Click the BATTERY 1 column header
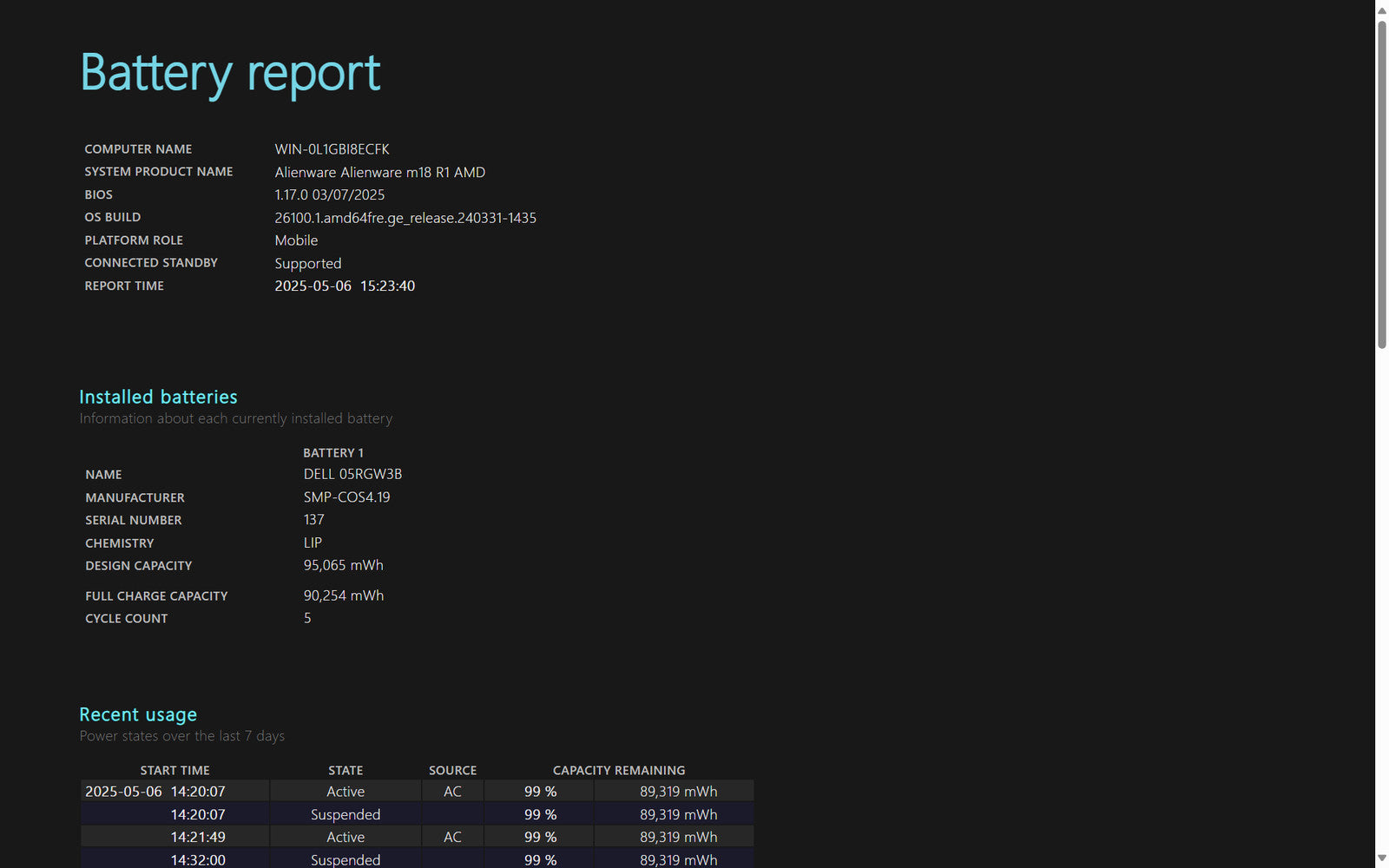 coord(333,453)
